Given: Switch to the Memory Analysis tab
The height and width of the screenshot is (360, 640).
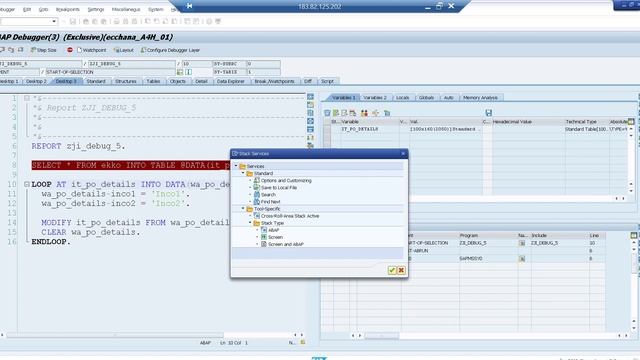Looking at the screenshot, I should (x=480, y=98).
